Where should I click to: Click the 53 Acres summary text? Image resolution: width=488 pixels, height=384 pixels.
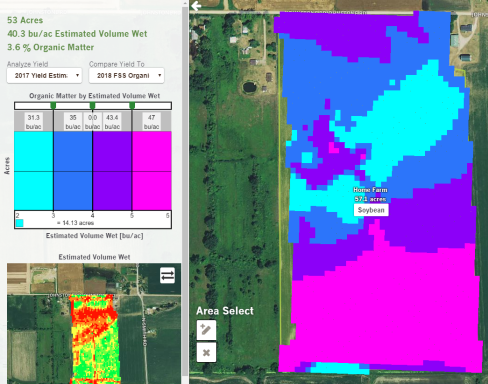(25, 20)
